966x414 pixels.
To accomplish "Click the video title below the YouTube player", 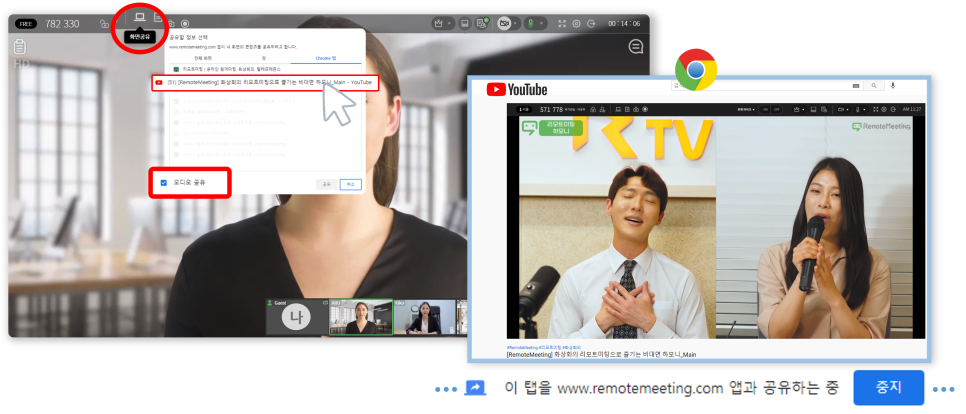I will [603, 355].
